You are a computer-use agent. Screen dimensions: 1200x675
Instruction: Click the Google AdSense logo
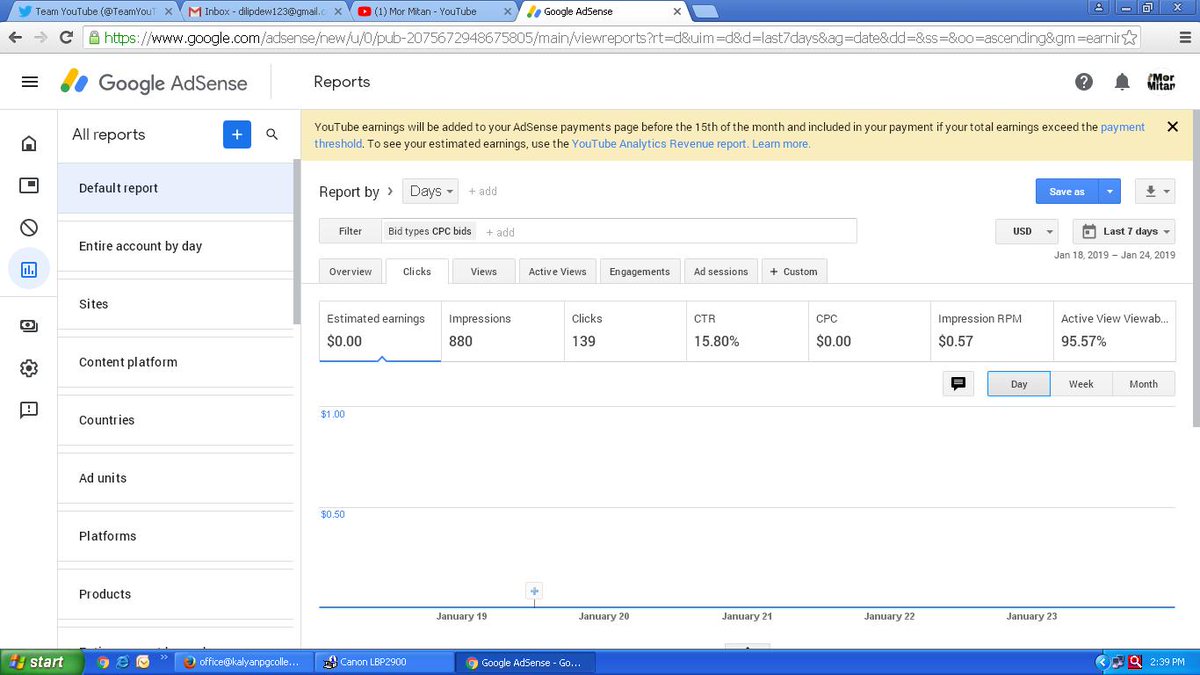[x=153, y=82]
